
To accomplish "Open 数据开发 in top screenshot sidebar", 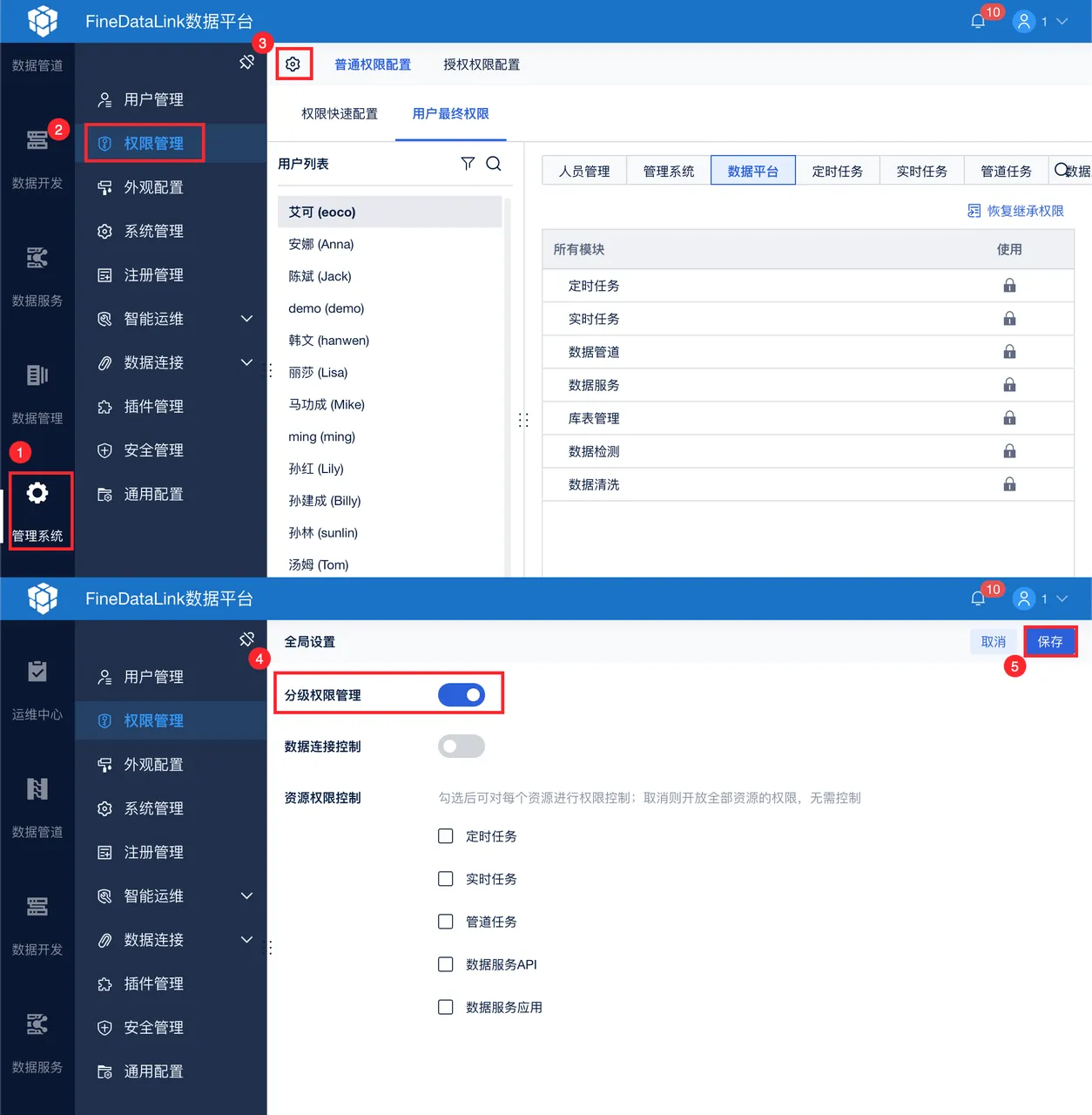I will [37, 159].
